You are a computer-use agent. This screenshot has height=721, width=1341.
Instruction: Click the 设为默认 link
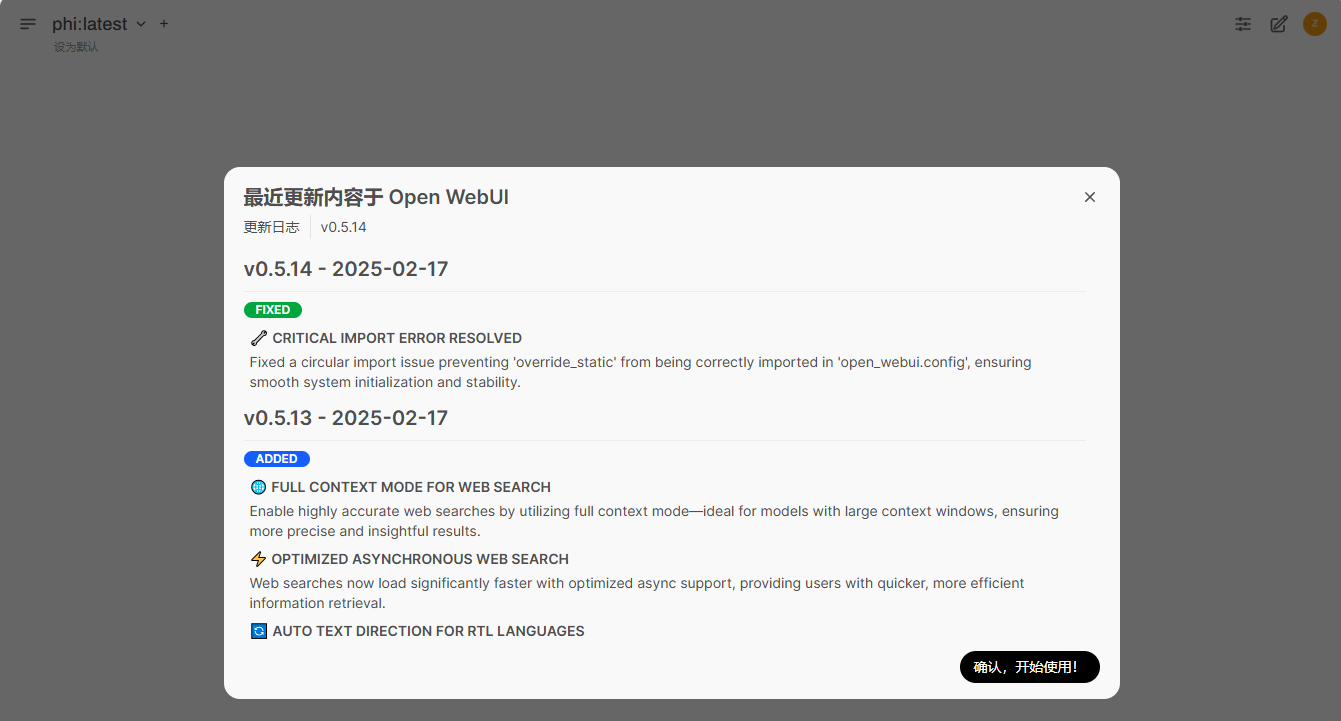76,47
